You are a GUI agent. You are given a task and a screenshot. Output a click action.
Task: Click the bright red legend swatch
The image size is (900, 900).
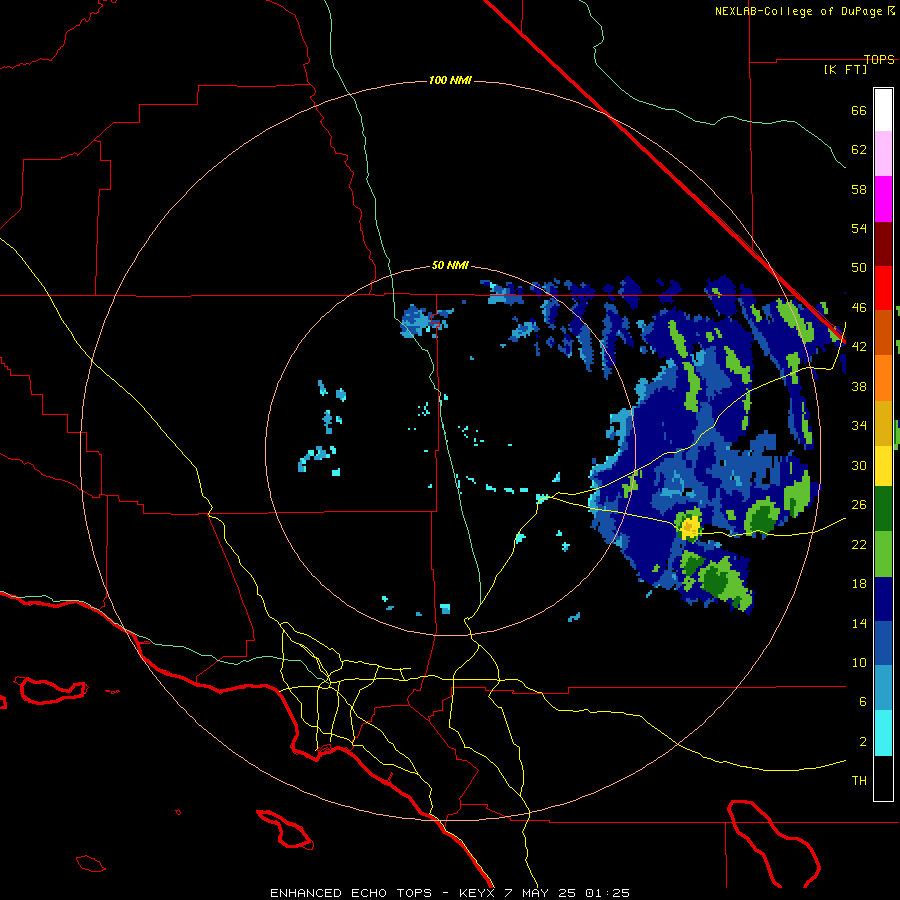[x=883, y=288]
